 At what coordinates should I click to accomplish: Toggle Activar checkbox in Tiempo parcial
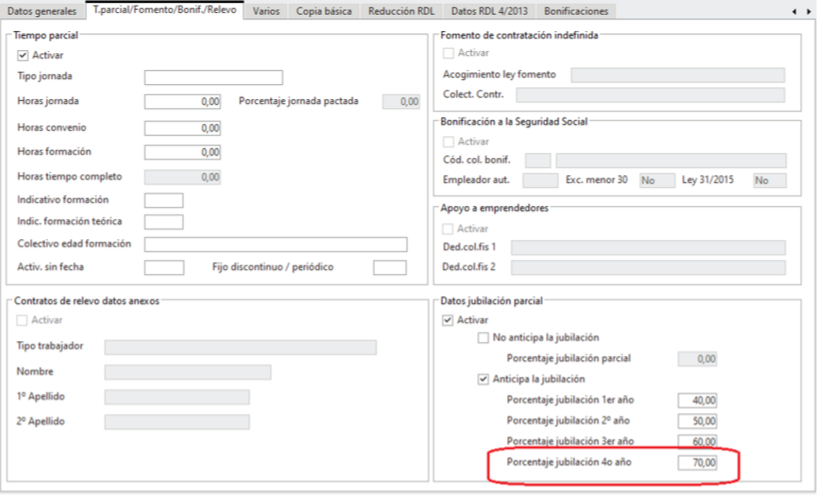point(24,55)
